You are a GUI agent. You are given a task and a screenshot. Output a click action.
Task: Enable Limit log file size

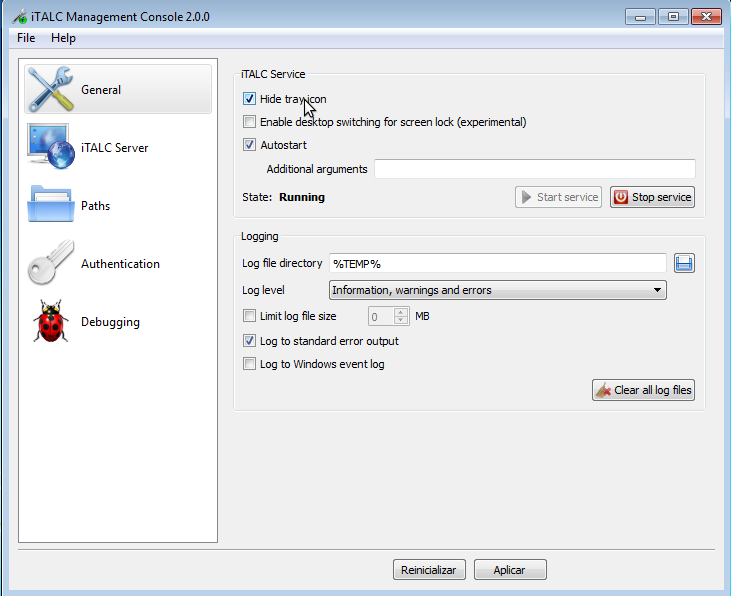click(249, 316)
